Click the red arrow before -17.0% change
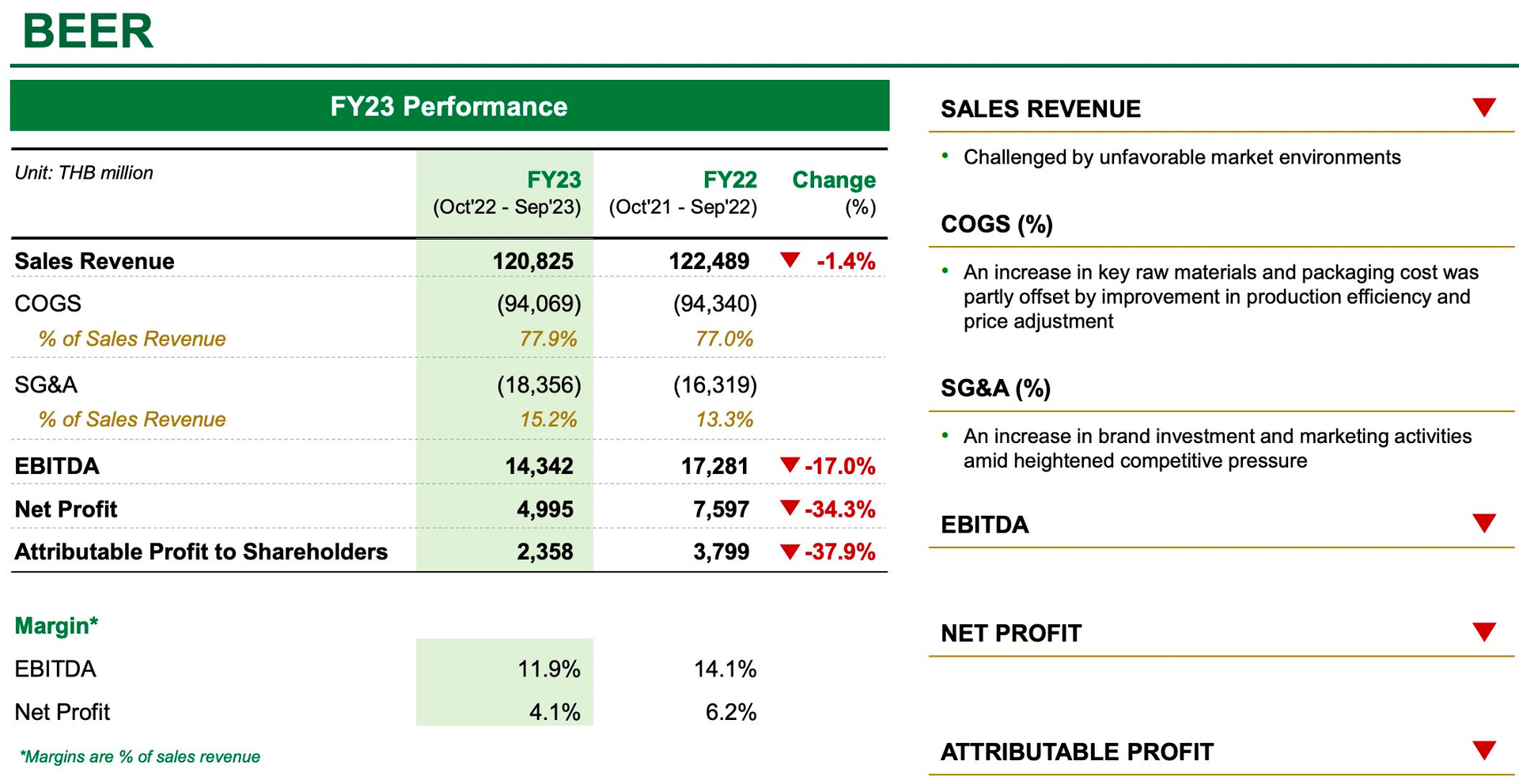 [x=790, y=464]
